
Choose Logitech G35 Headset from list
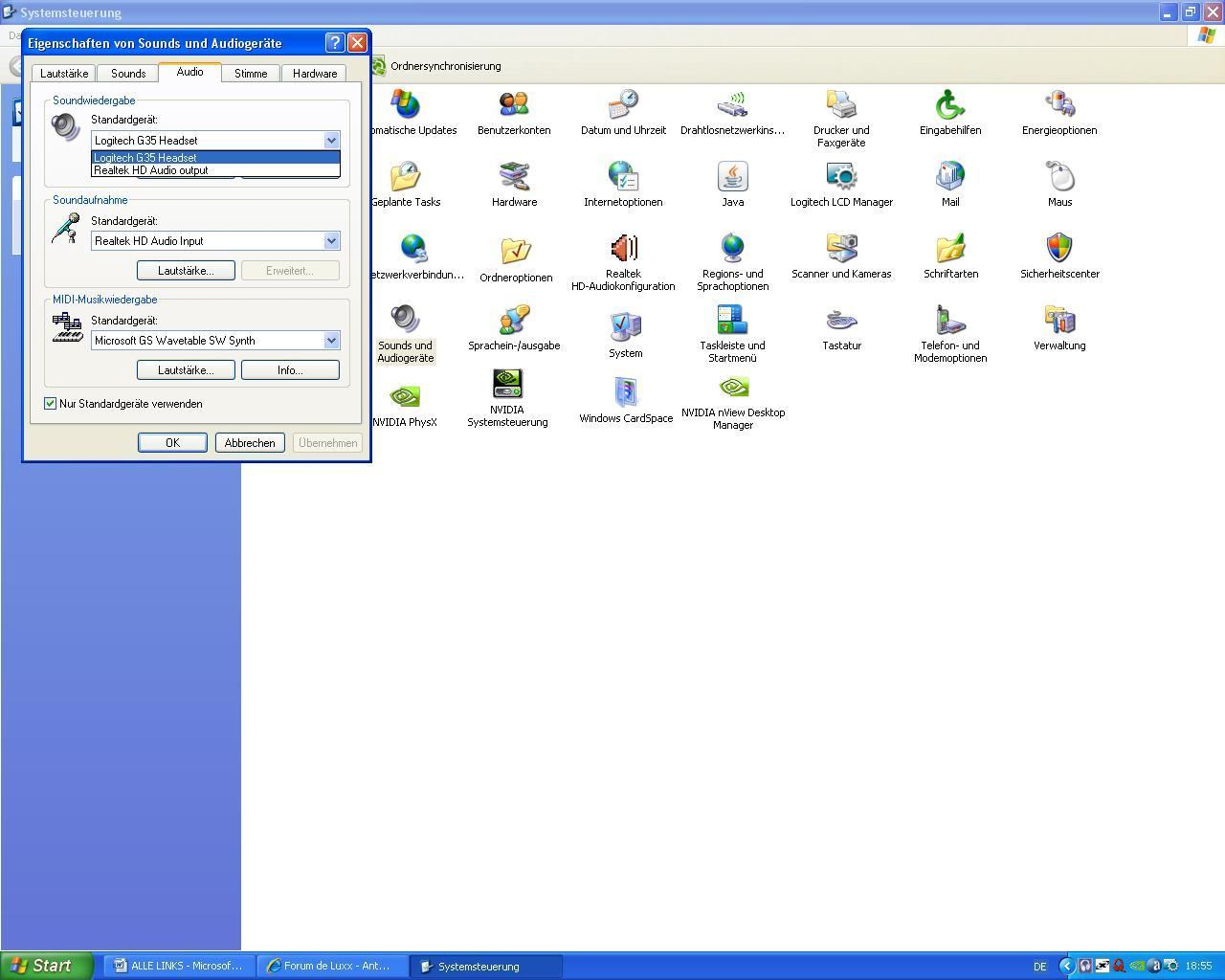215,158
